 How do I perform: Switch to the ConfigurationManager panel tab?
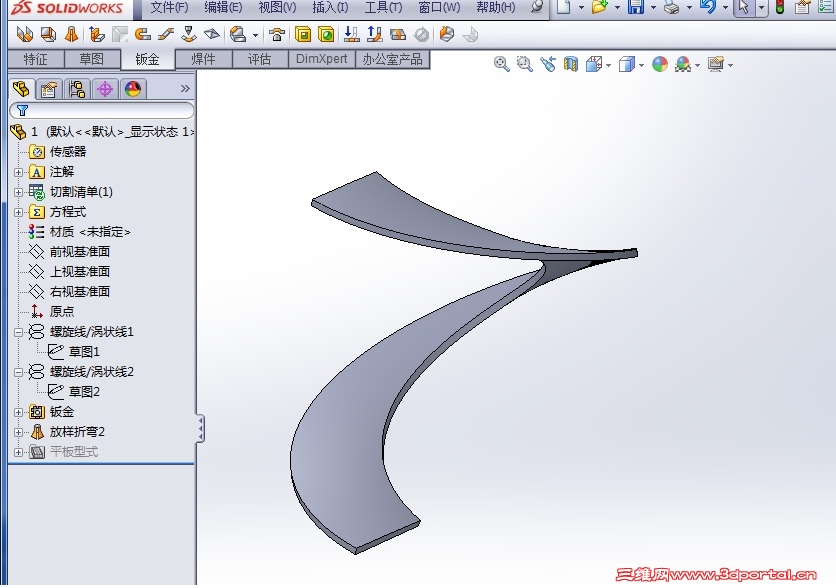77,89
